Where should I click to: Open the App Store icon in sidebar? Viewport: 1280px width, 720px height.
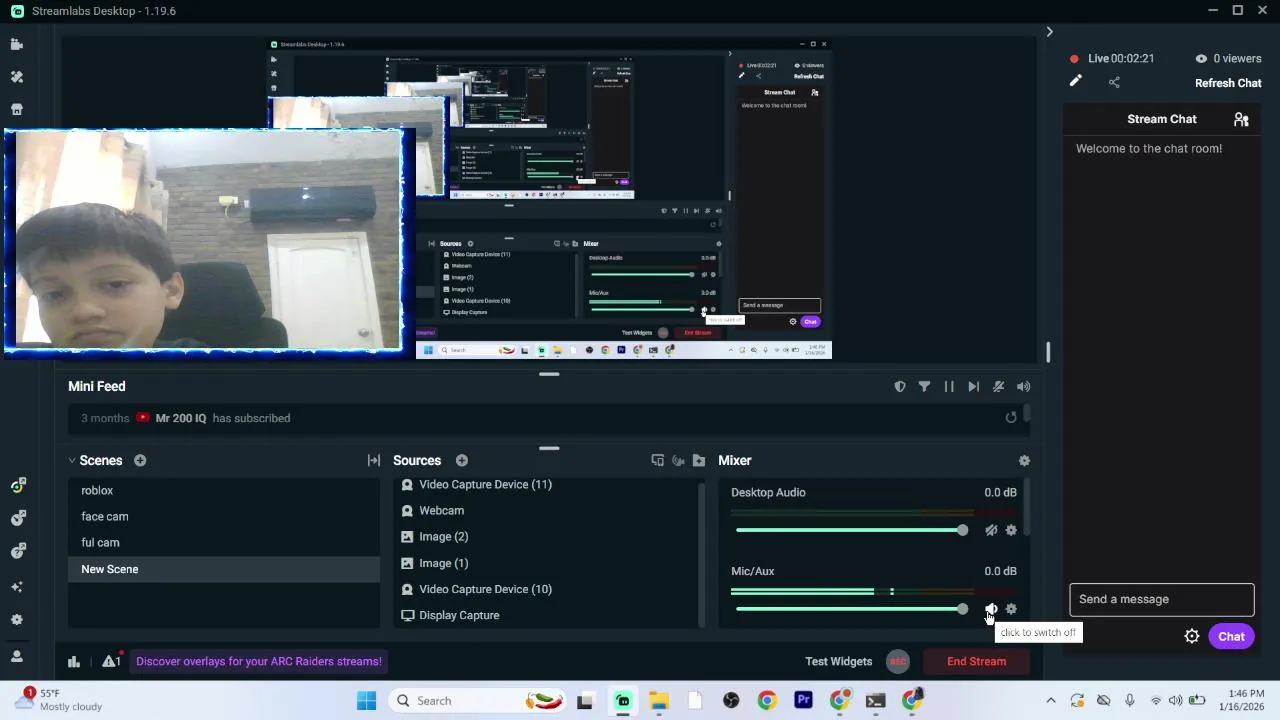16,109
